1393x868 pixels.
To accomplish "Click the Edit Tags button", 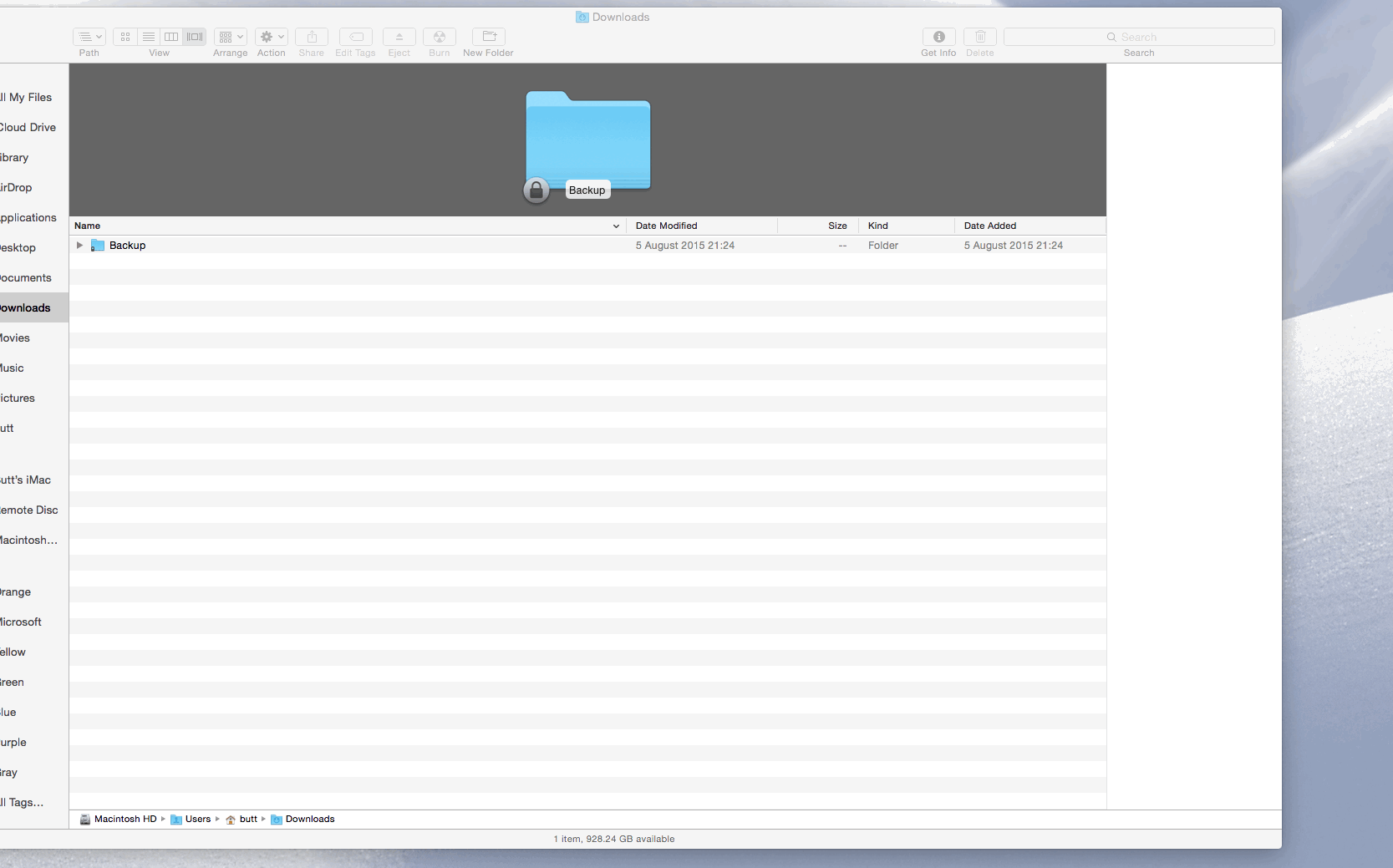I will click(356, 37).
